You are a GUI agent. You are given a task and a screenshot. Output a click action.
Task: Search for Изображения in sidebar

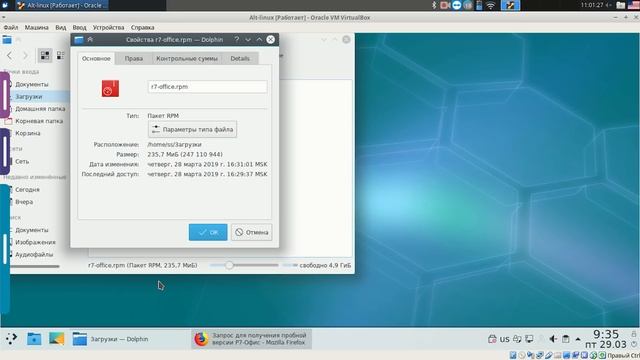[x=35, y=242]
